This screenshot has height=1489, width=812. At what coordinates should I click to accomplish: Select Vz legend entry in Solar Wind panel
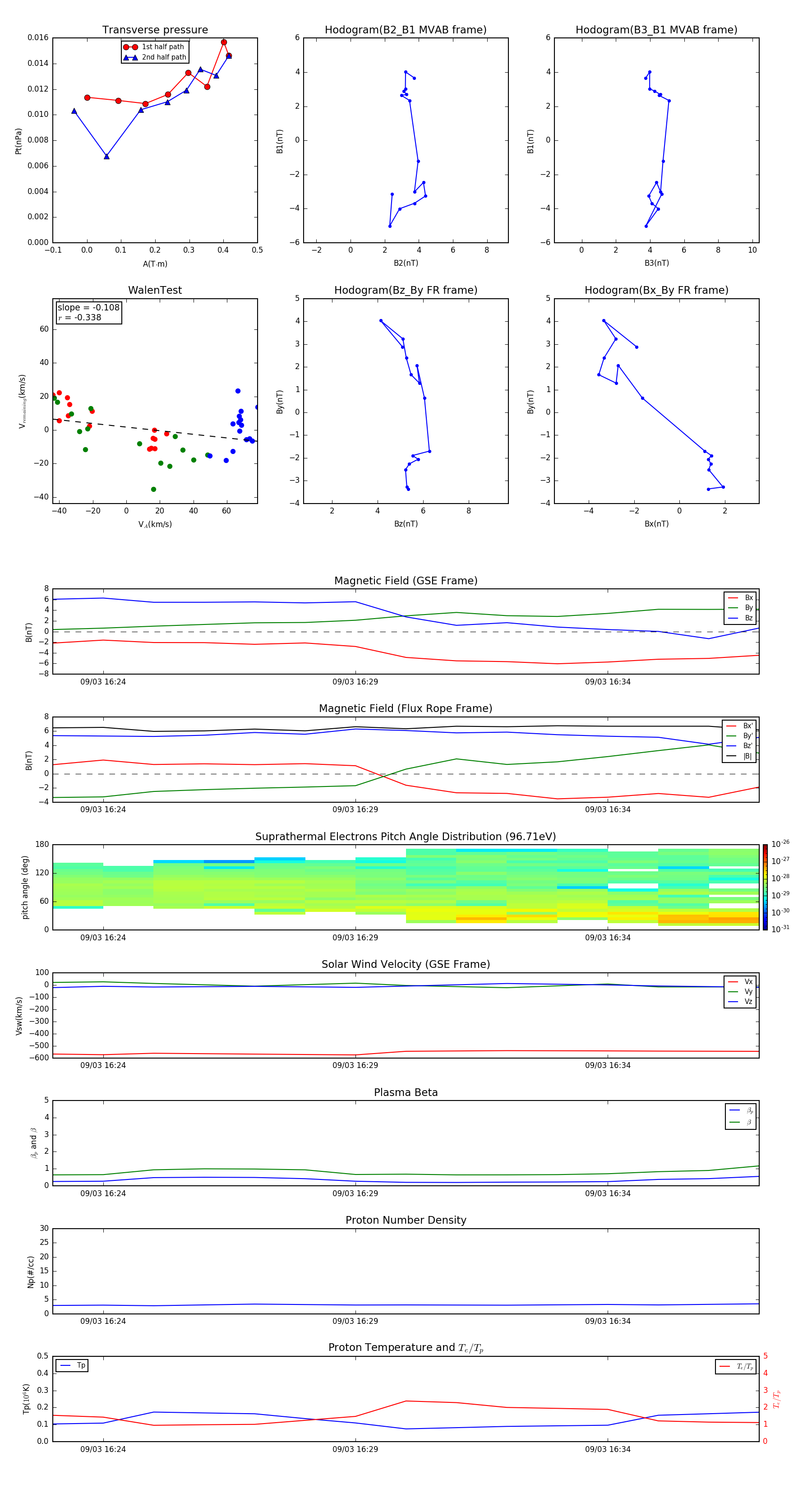coord(741,1002)
